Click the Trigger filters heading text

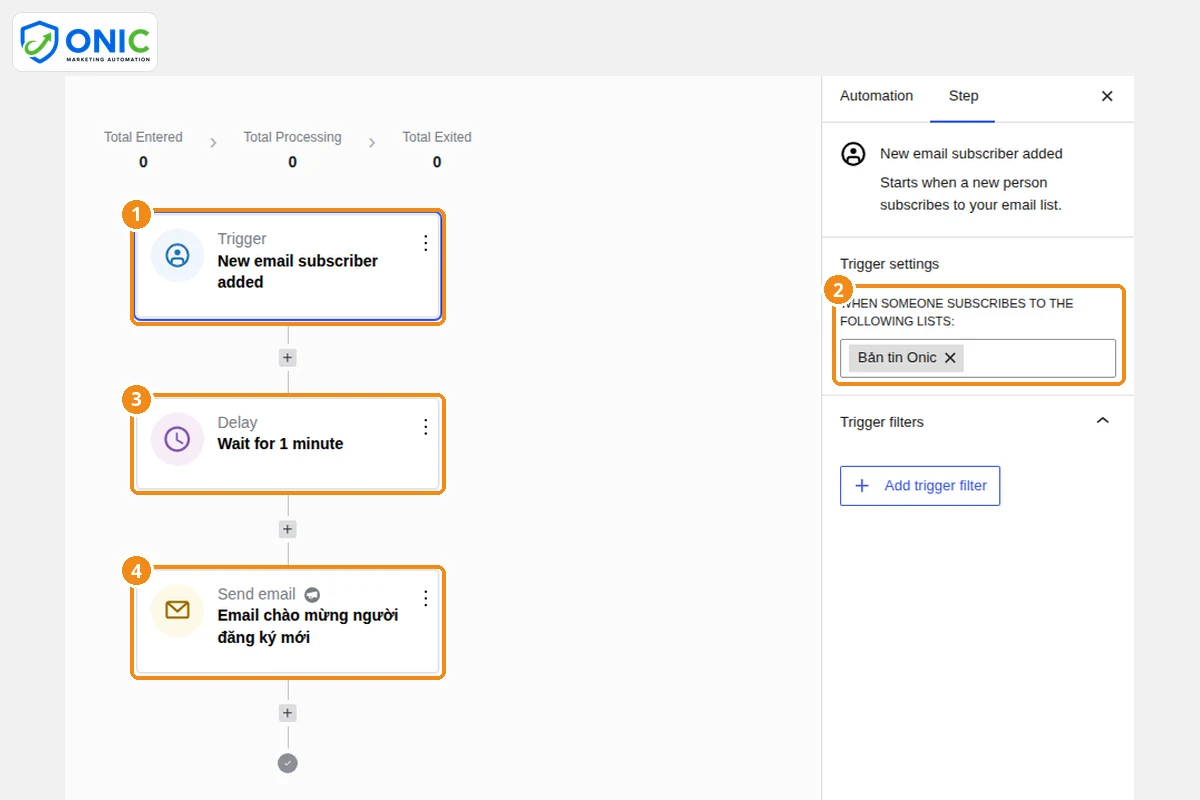click(882, 422)
